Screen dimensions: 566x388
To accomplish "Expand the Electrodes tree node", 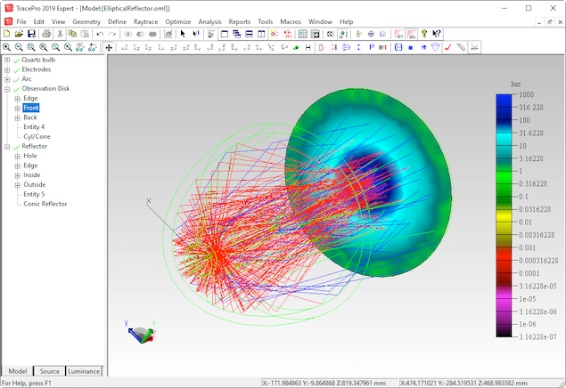I will tap(7, 70).
